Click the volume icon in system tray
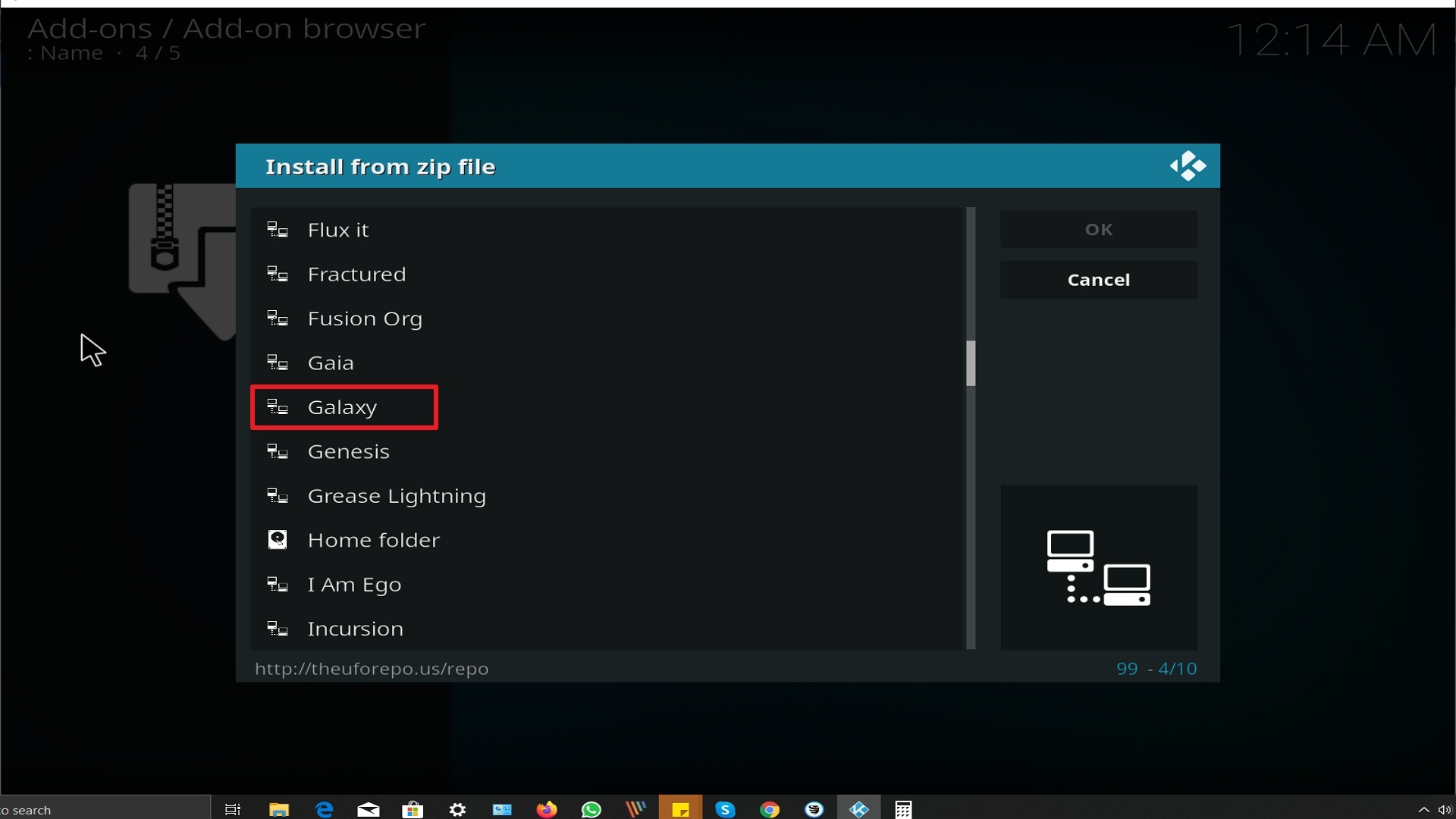Image resolution: width=1456 pixels, height=819 pixels. click(x=1445, y=809)
